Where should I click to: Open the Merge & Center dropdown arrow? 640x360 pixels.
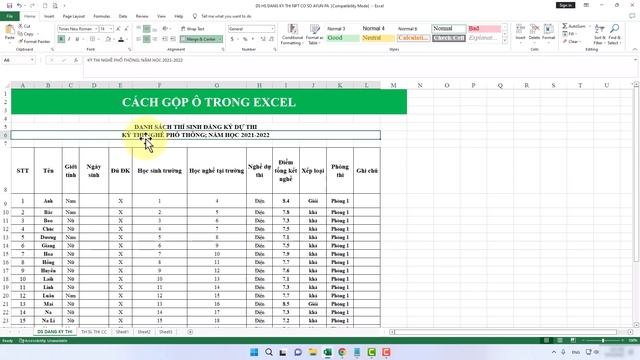click(x=220, y=39)
